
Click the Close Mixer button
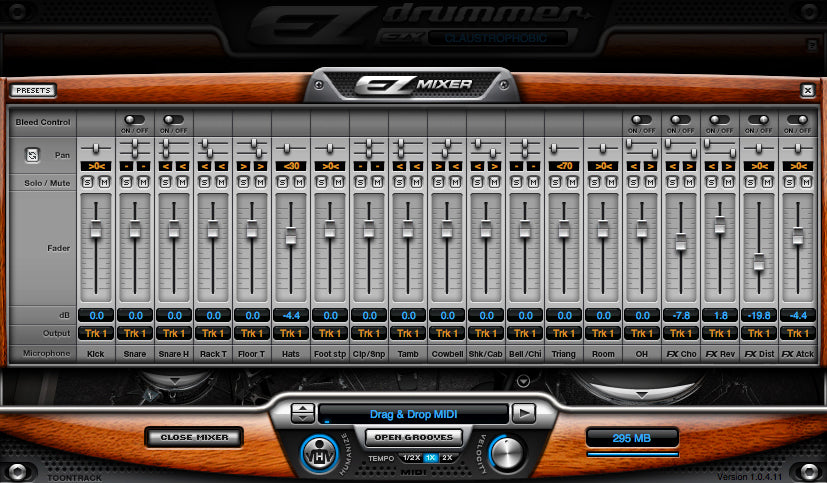tap(194, 437)
